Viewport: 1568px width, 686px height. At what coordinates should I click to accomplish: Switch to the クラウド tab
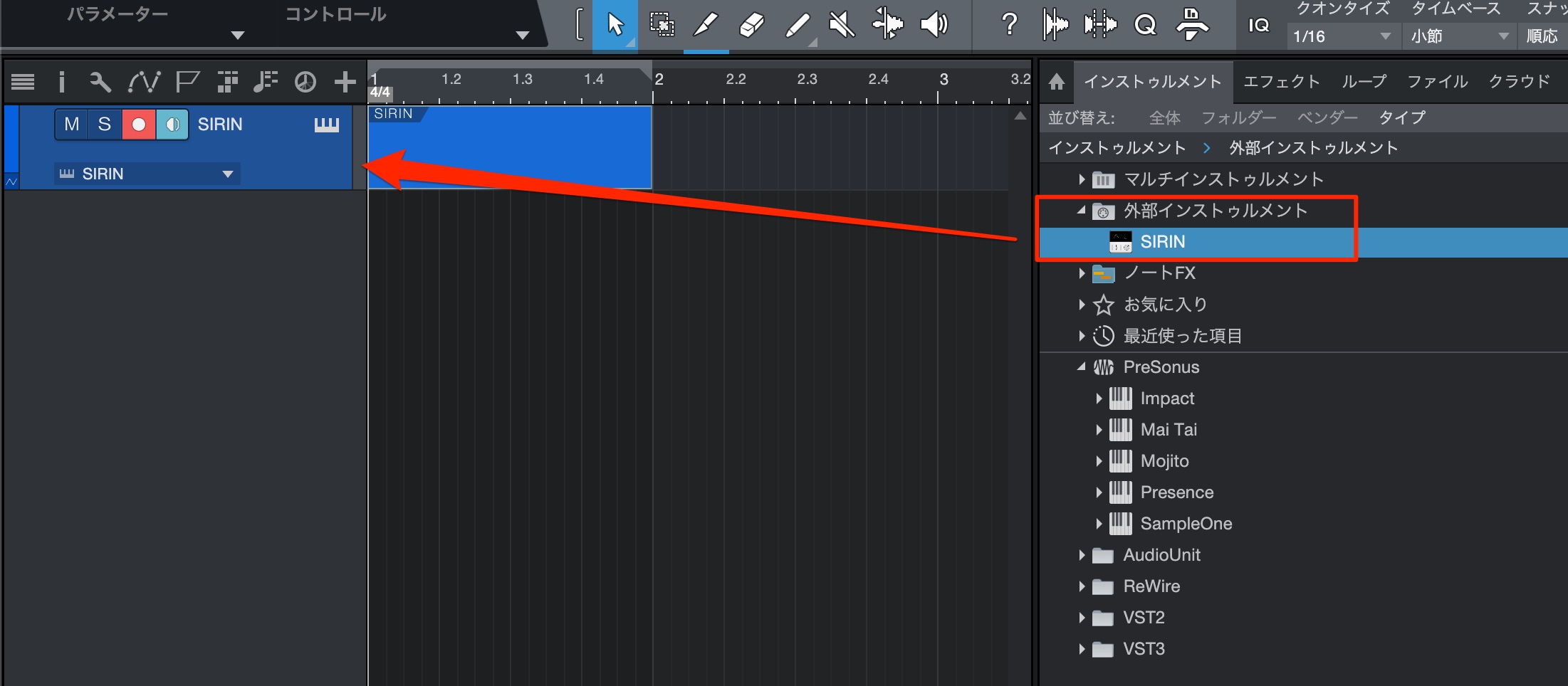pos(1519,82)
